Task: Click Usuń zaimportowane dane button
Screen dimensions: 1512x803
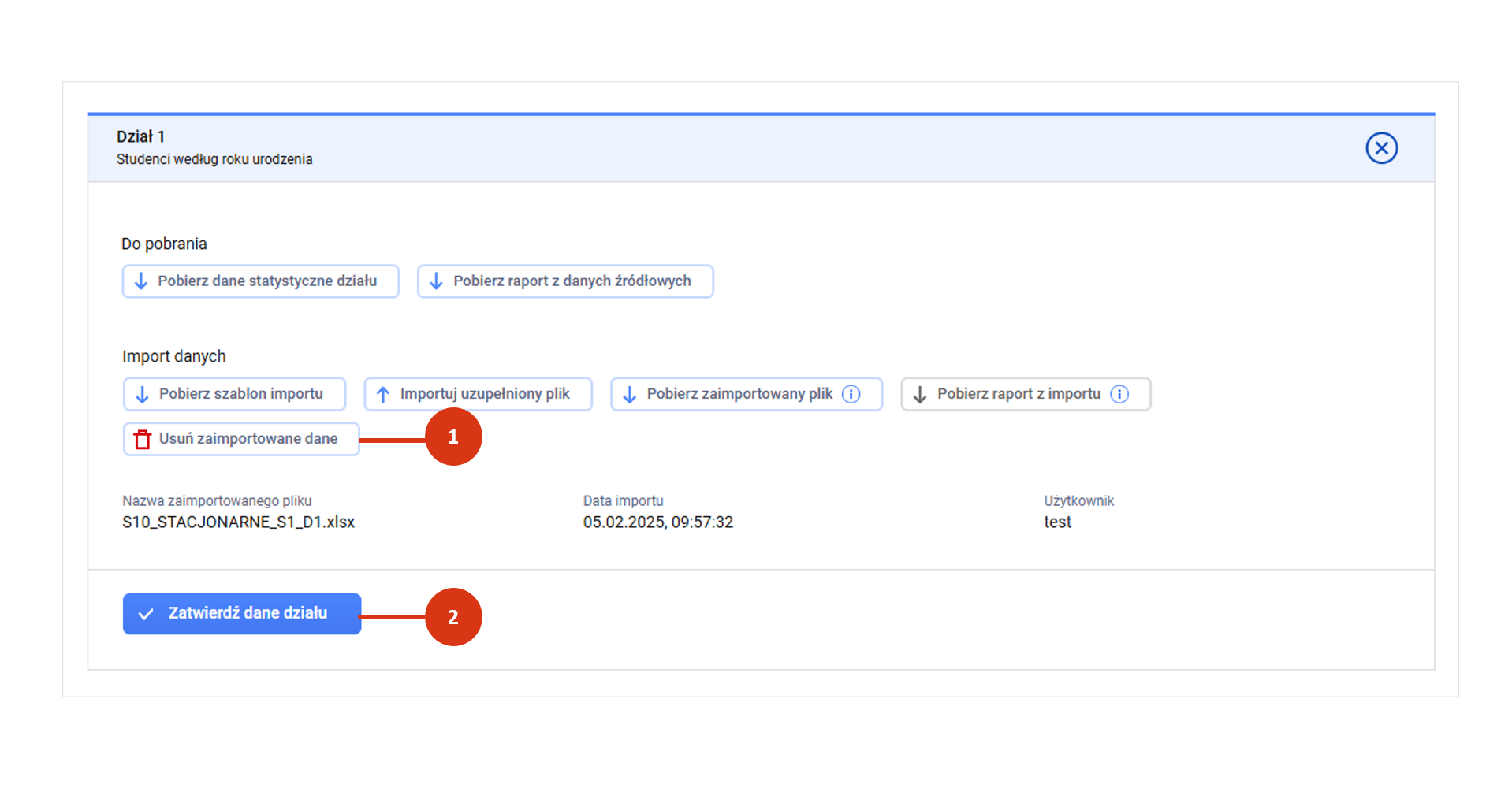Action: (241, 439)
